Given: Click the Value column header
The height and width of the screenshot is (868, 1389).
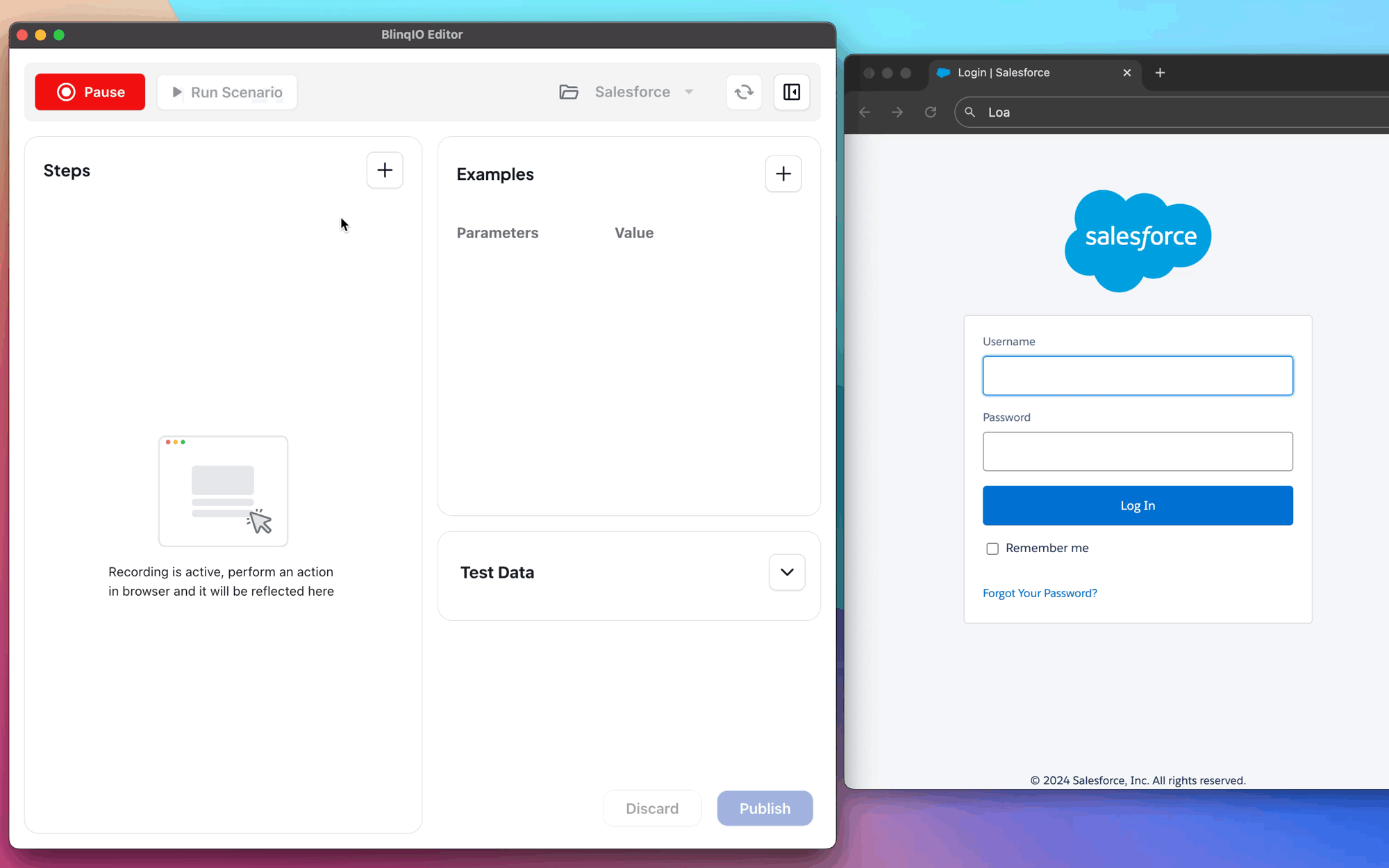Looking at the screenshot, I should point(634,233).
